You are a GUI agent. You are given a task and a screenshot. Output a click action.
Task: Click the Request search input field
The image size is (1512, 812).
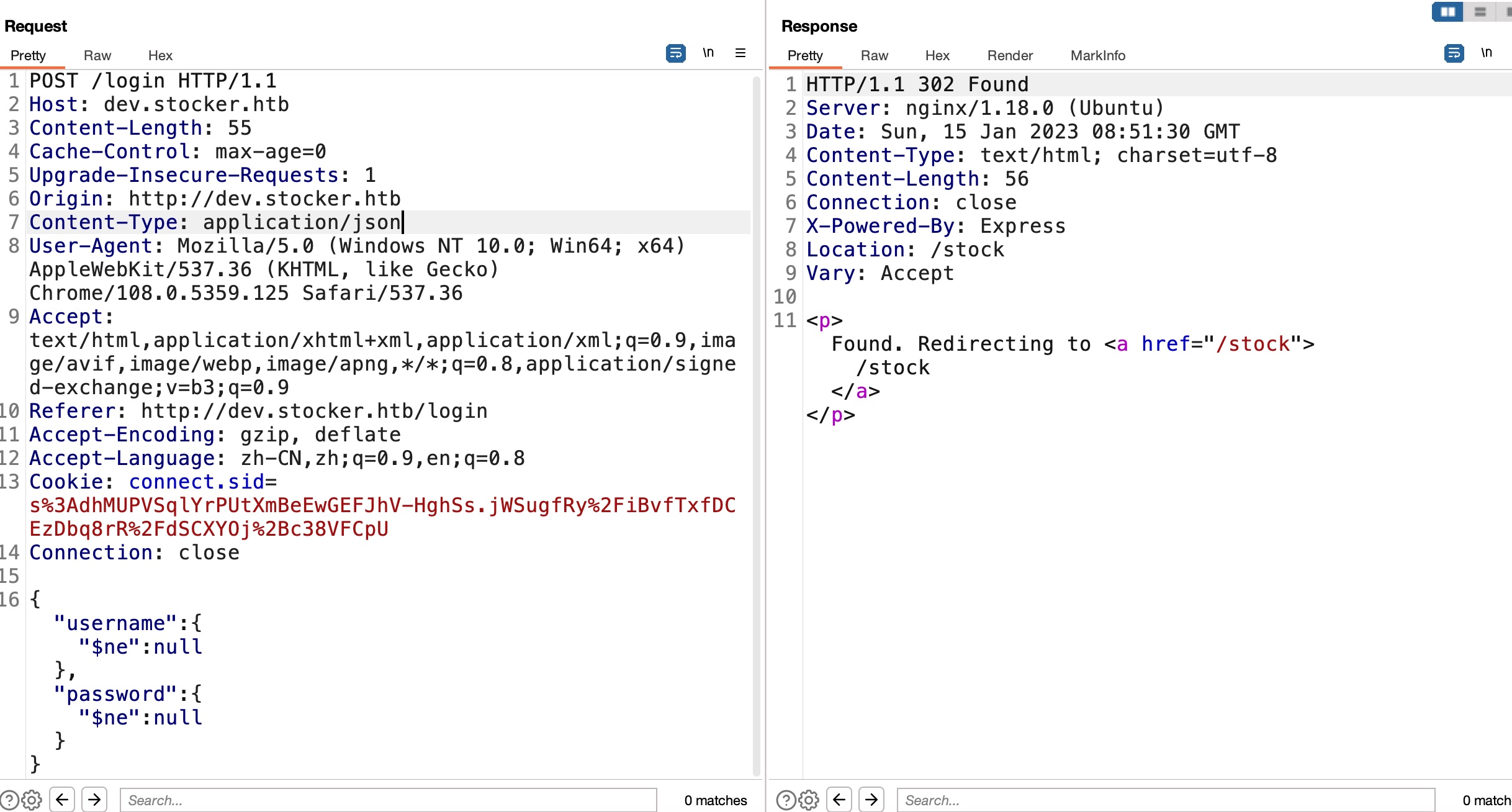[x=388, y=800]
